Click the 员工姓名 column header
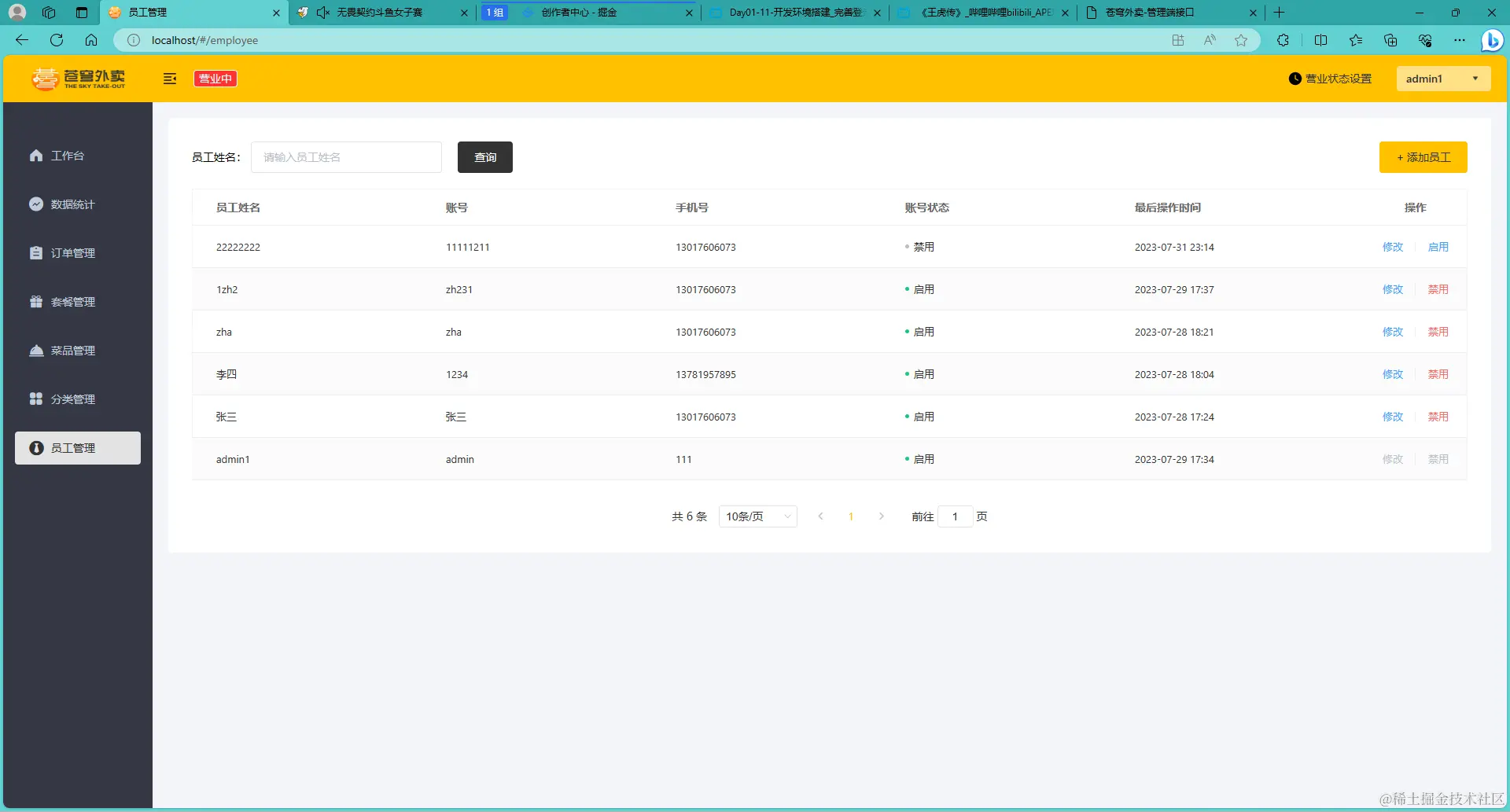The height and width of the screenshot is (812, 1510). point(238,208)
